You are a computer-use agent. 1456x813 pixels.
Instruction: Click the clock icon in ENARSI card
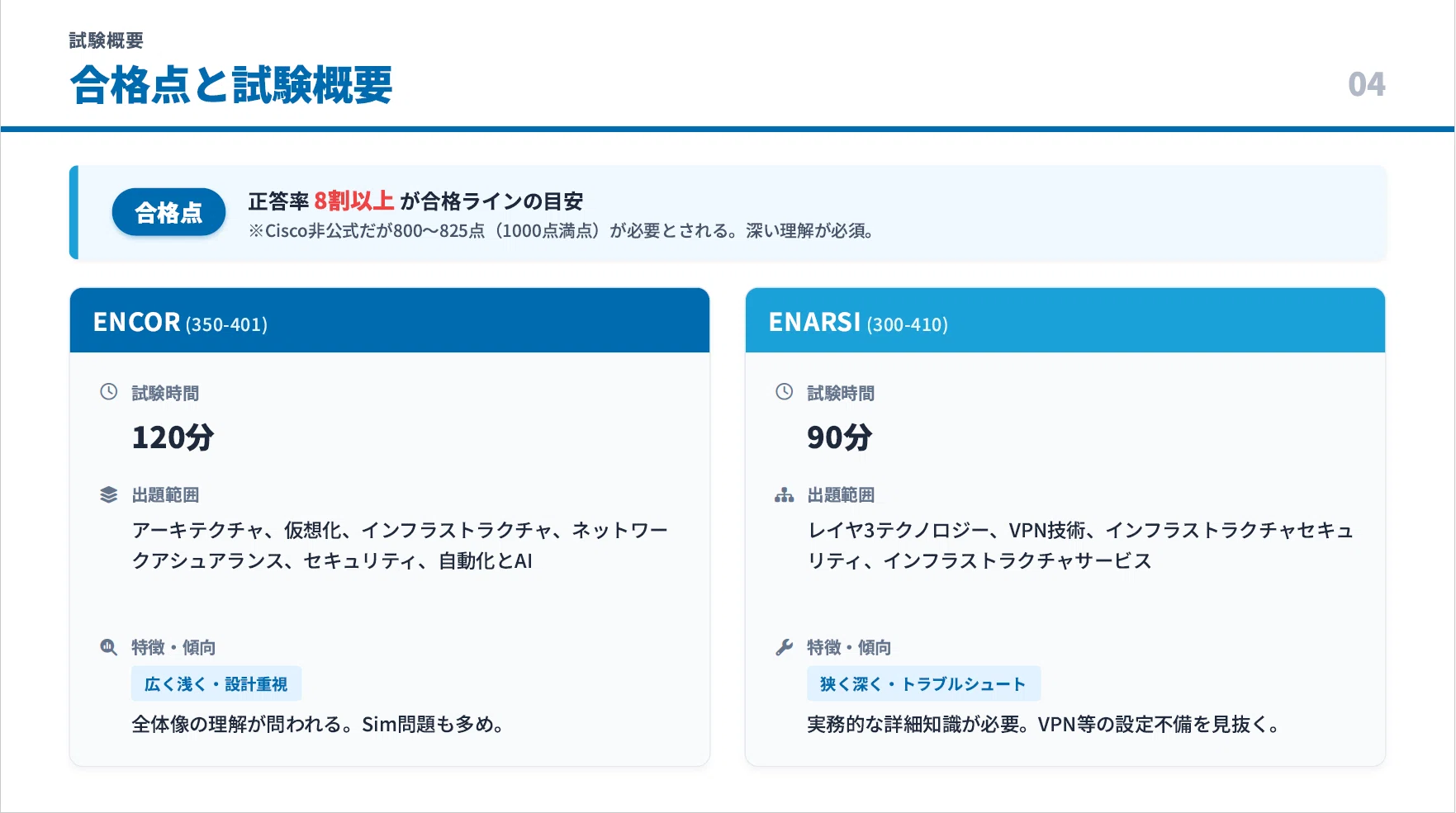pyautogui.click(x=785, y=392)
